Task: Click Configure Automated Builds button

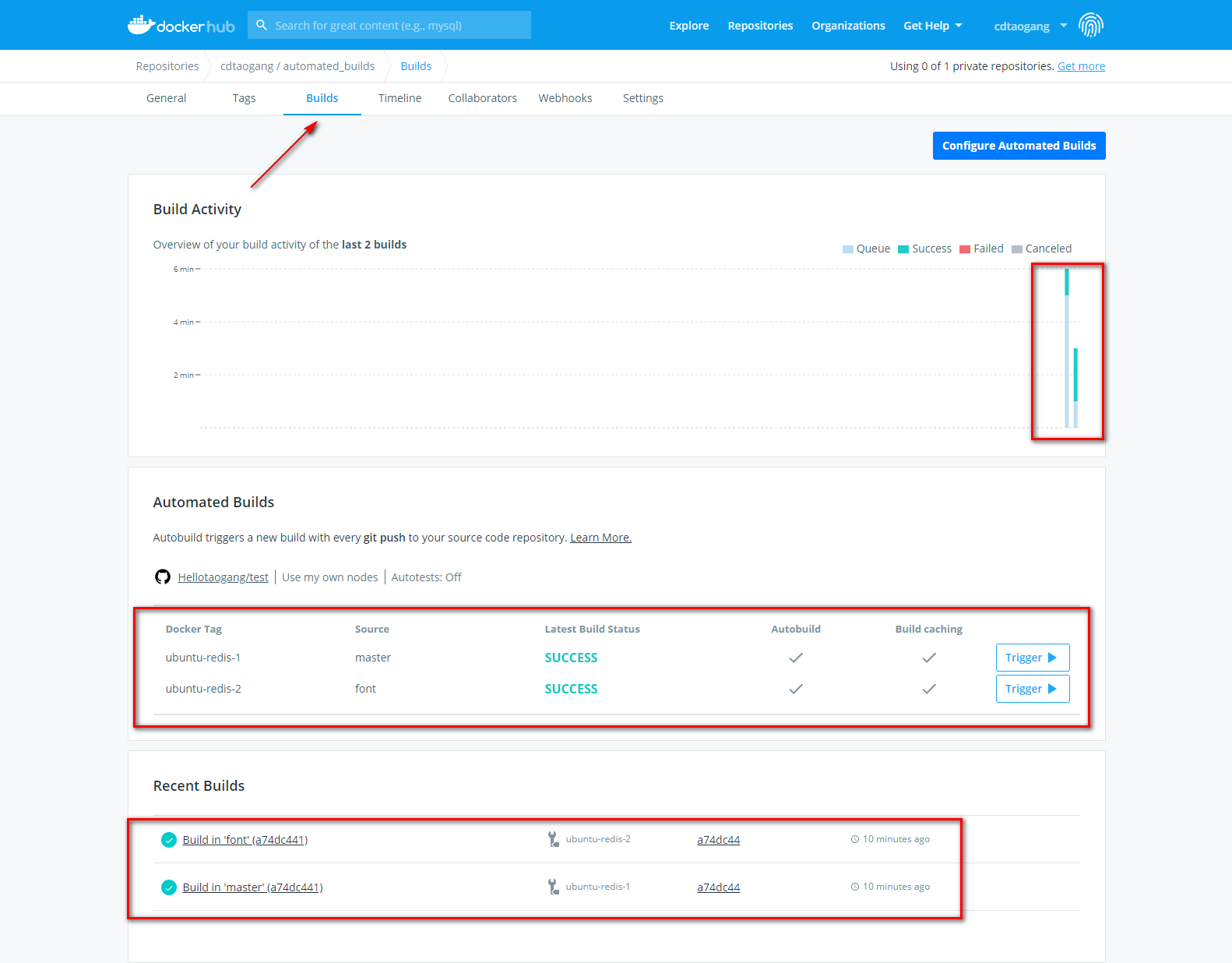Action: (x=1019, y=146)
